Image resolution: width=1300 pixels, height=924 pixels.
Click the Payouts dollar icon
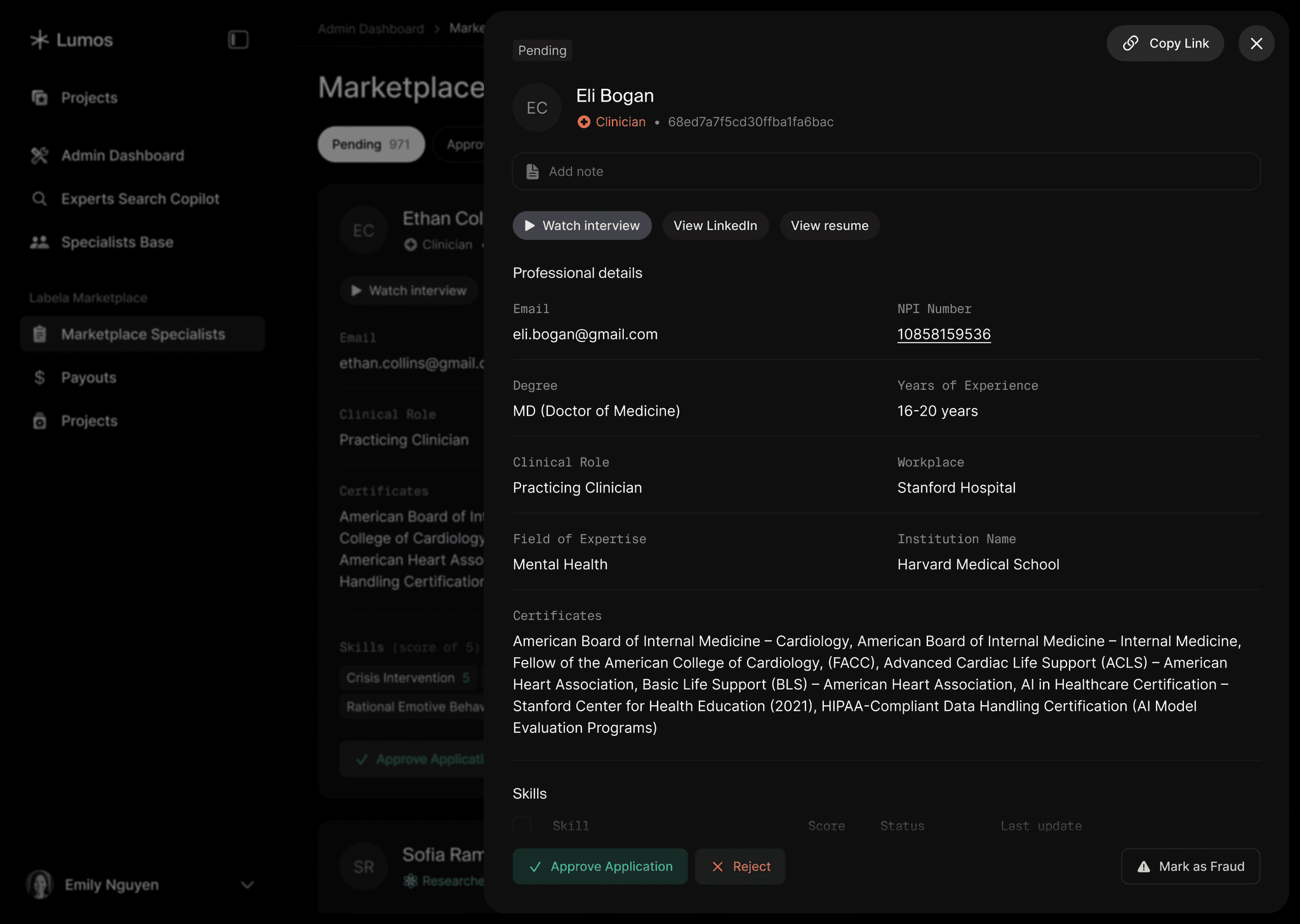pyautogui.click(x=39, y=378)
